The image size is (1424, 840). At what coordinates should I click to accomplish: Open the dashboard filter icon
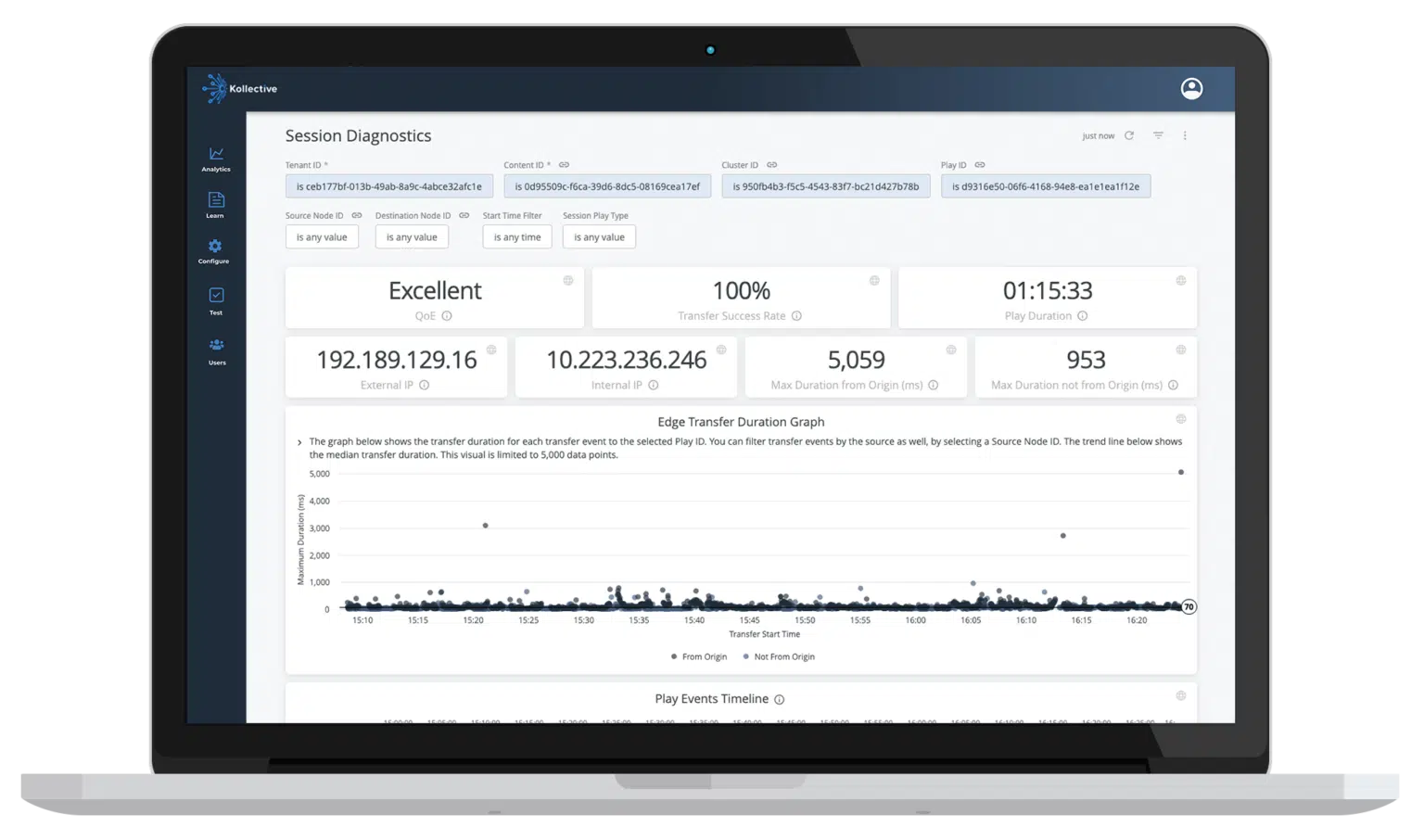(1158, 135)
